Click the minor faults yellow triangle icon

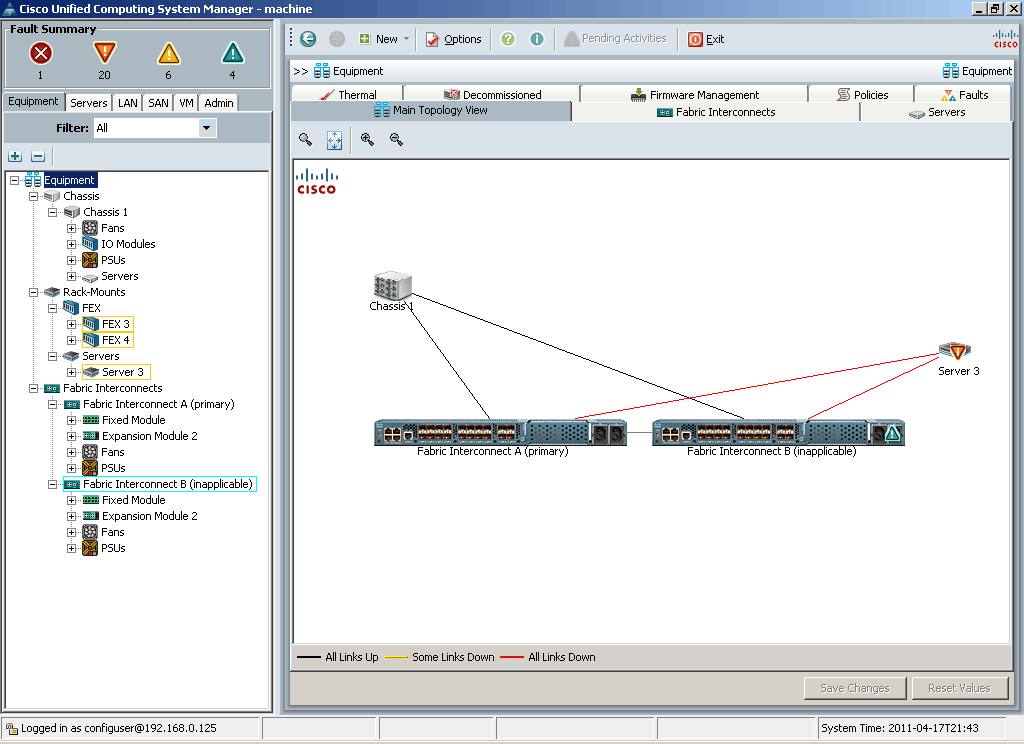[168, 54]
